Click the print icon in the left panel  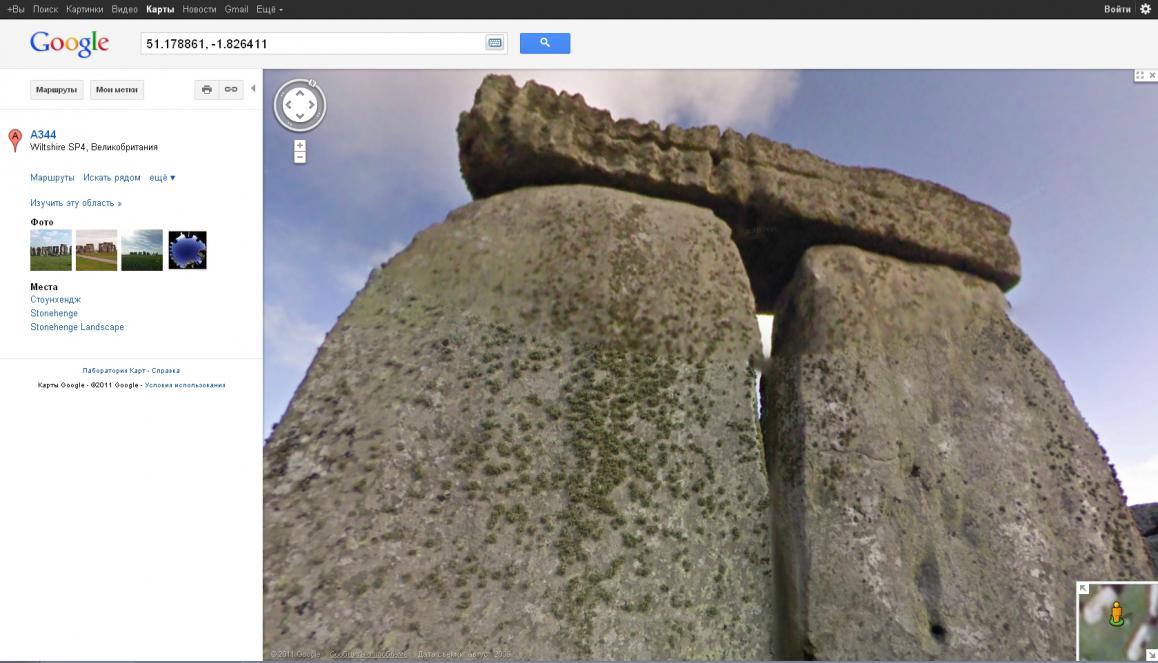(x=207, y=90)
